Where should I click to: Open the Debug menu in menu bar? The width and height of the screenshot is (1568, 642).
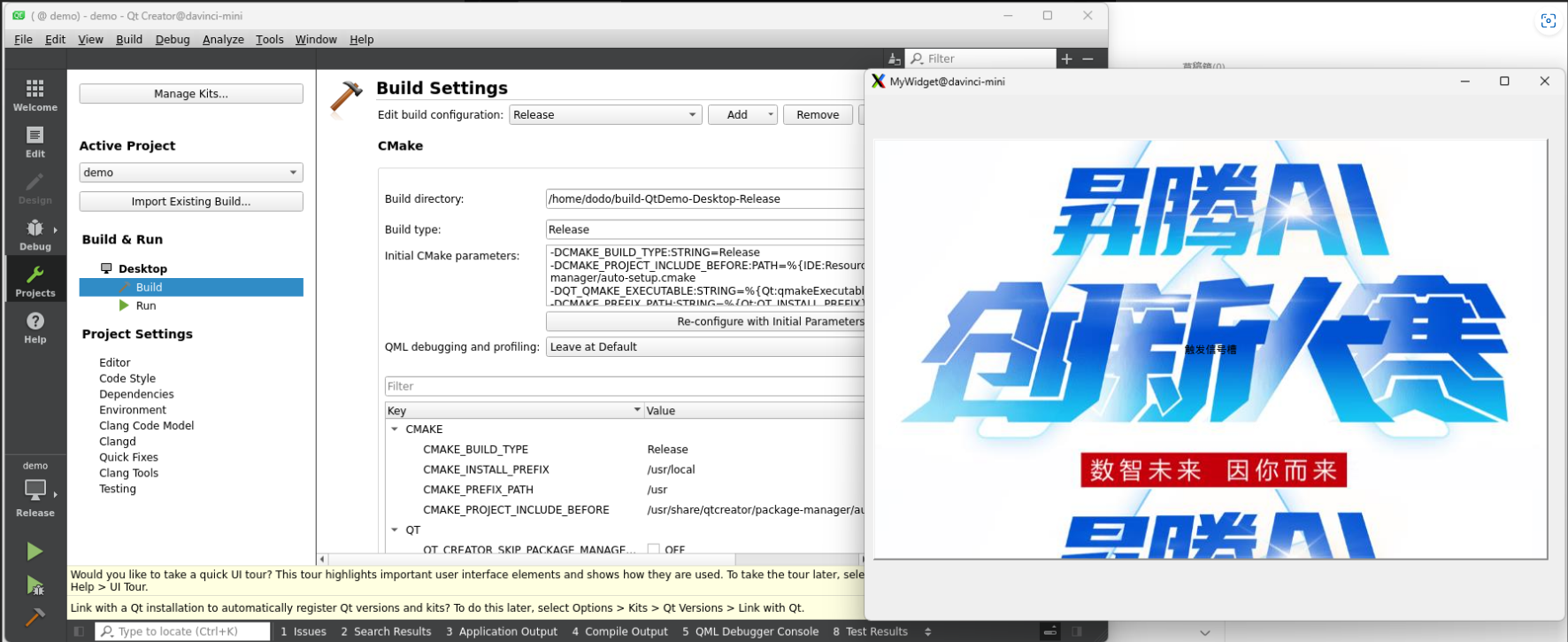pos(173,40)
